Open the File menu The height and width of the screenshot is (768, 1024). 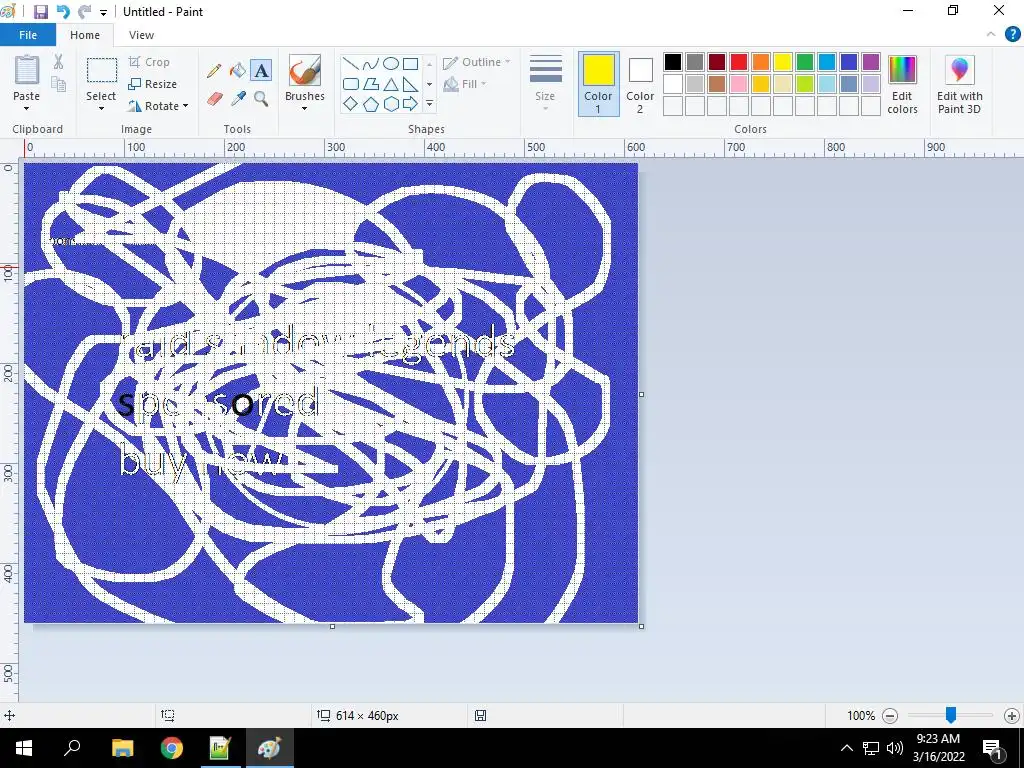click(x=27, y=35)
